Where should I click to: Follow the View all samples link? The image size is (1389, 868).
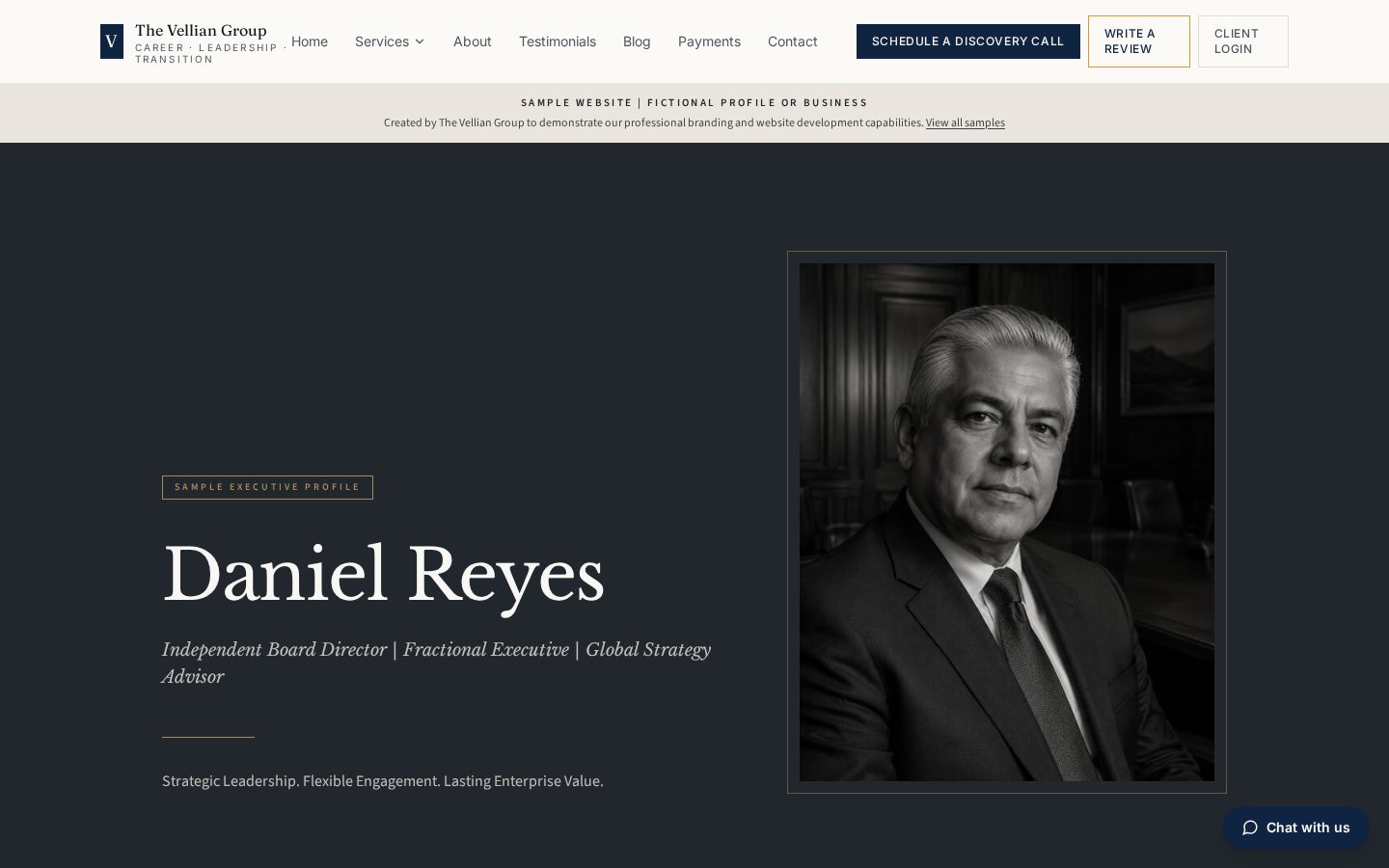(966, 122)
